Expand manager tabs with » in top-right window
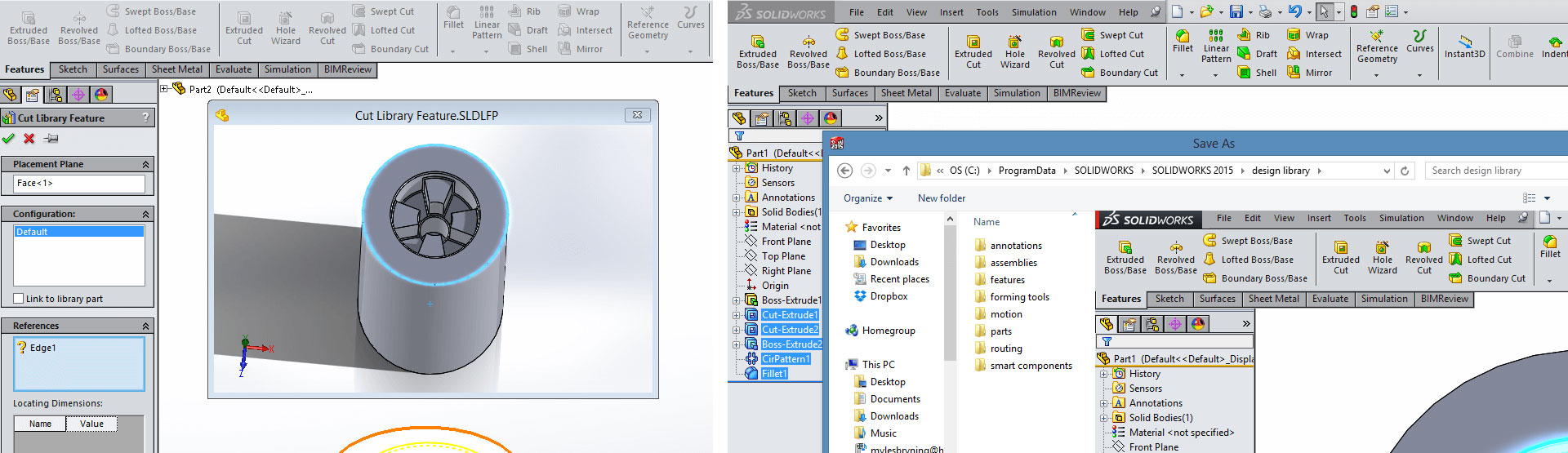The width and height of the screenshot is (1568, 453). (x=879, y=118)
